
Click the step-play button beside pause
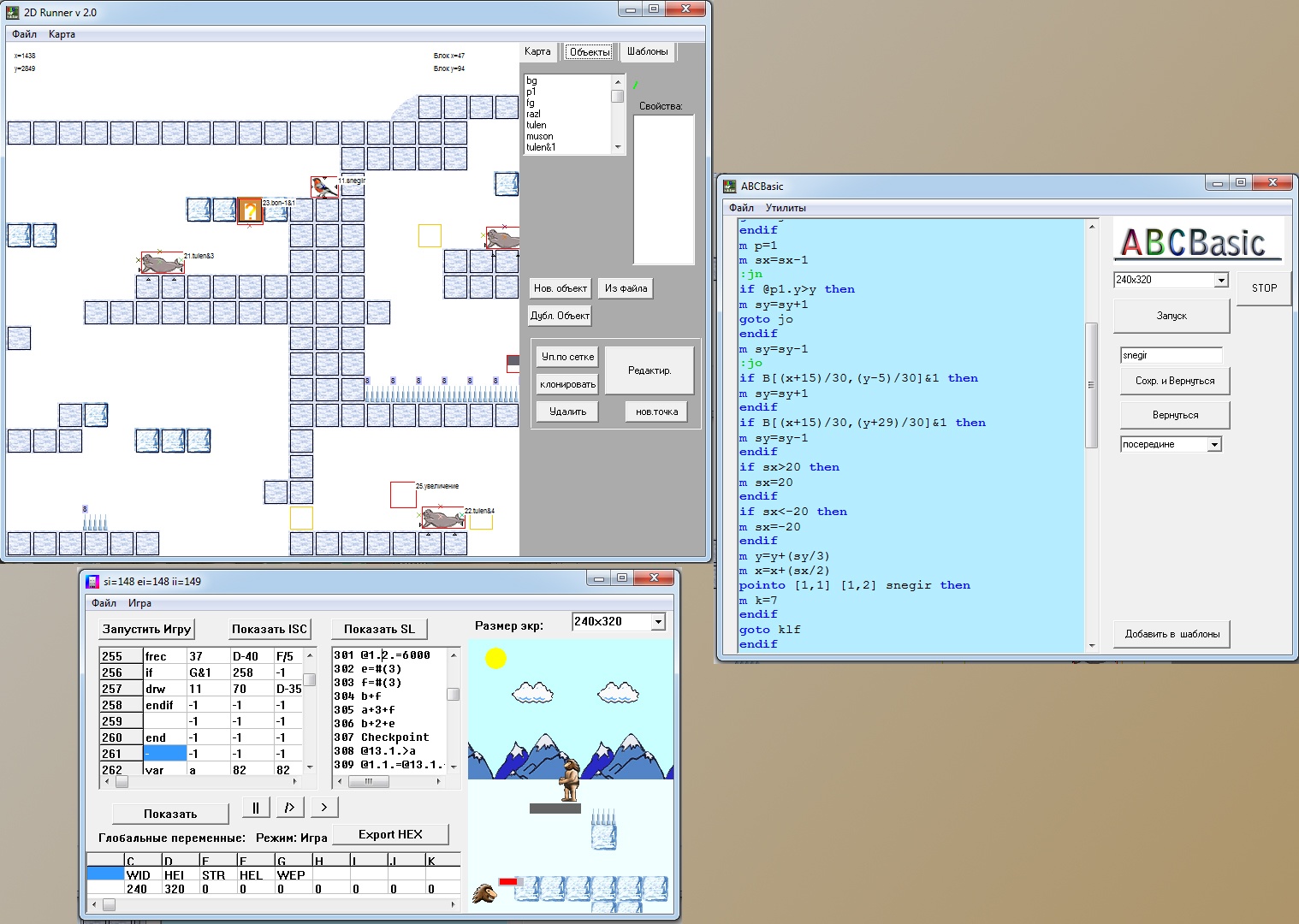(x=290, y=807)
